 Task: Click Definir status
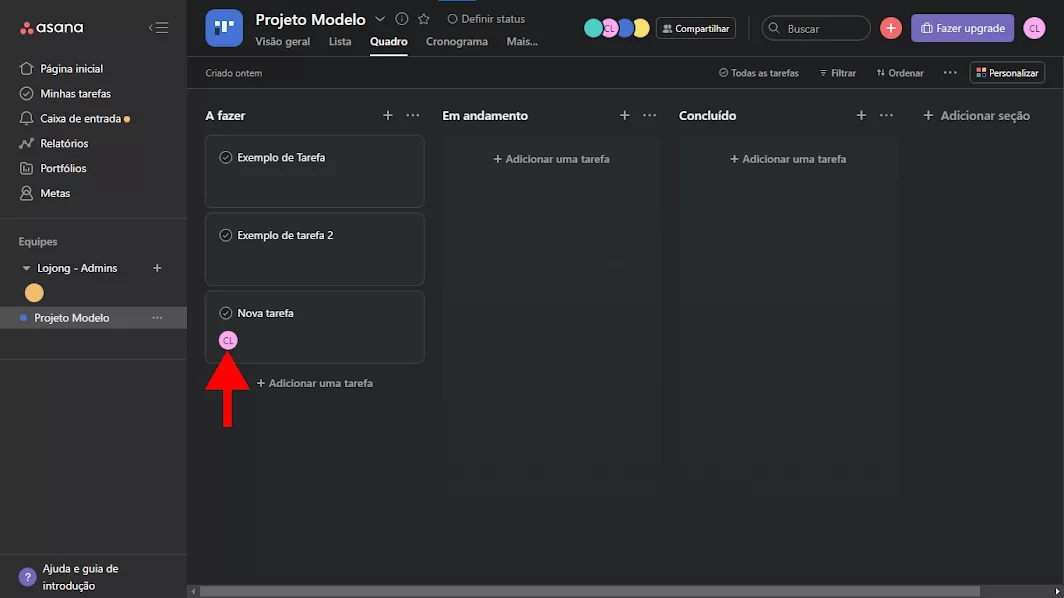click(486, 19)
